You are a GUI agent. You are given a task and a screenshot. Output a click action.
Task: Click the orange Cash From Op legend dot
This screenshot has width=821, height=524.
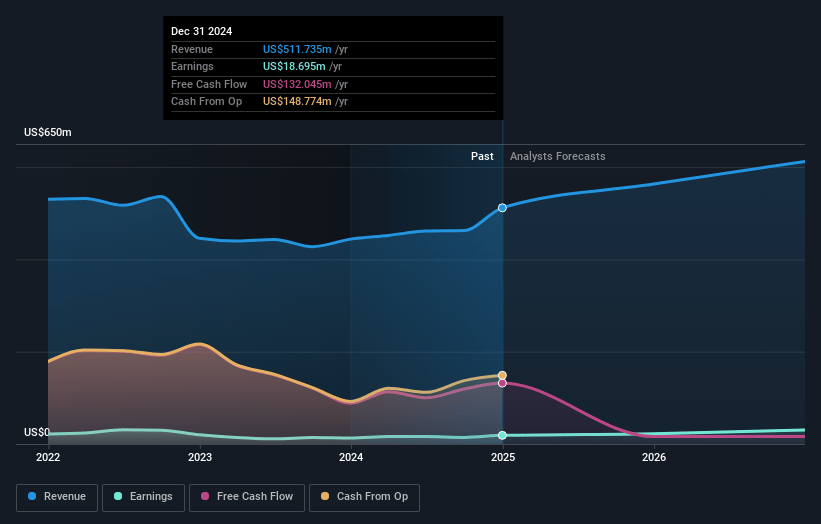325,496
